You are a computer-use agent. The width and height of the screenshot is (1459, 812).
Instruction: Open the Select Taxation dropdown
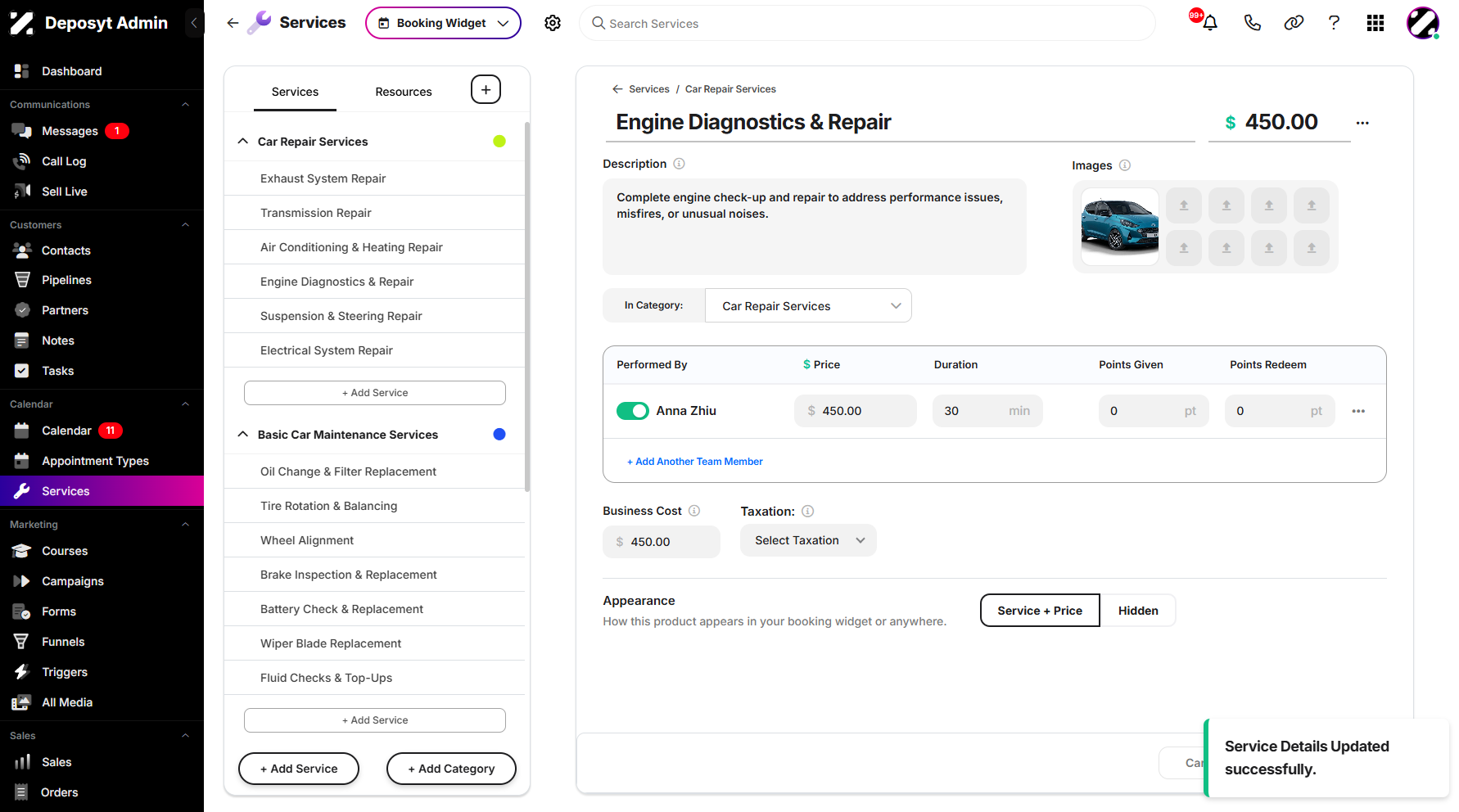[x=808, y=540]
